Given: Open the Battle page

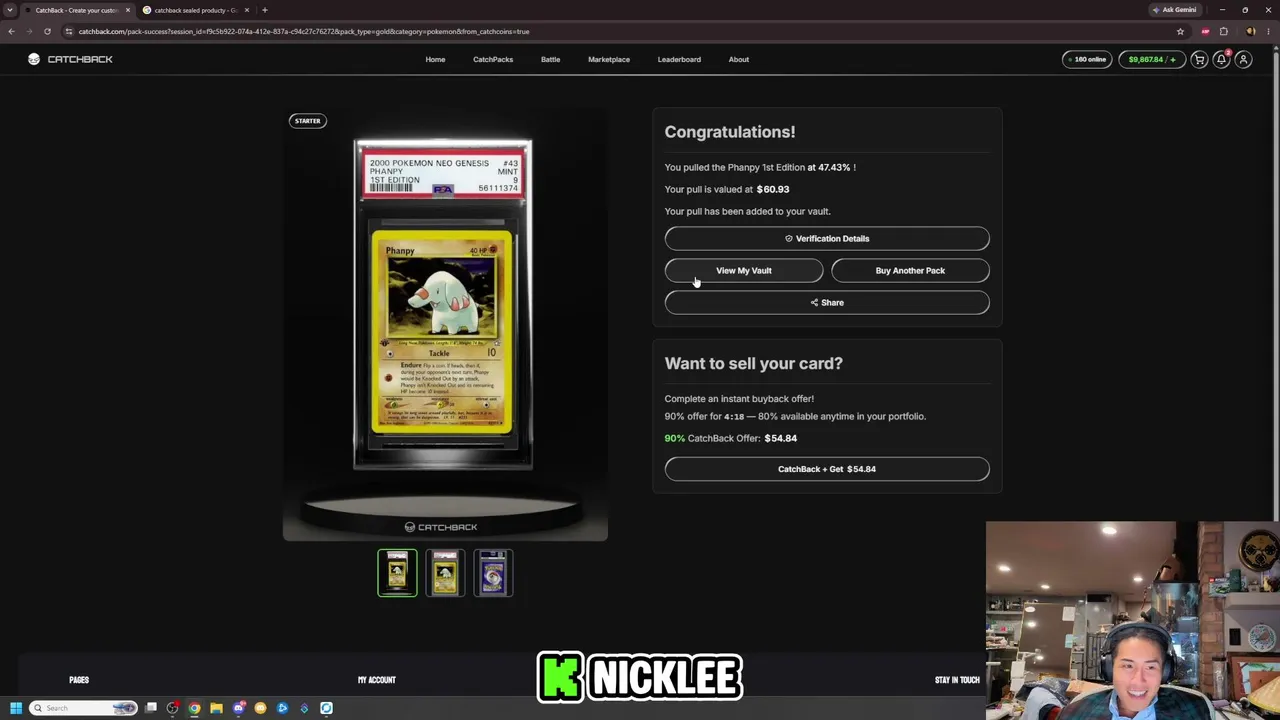Looking at the screenshot, I should tap(550, 59).
